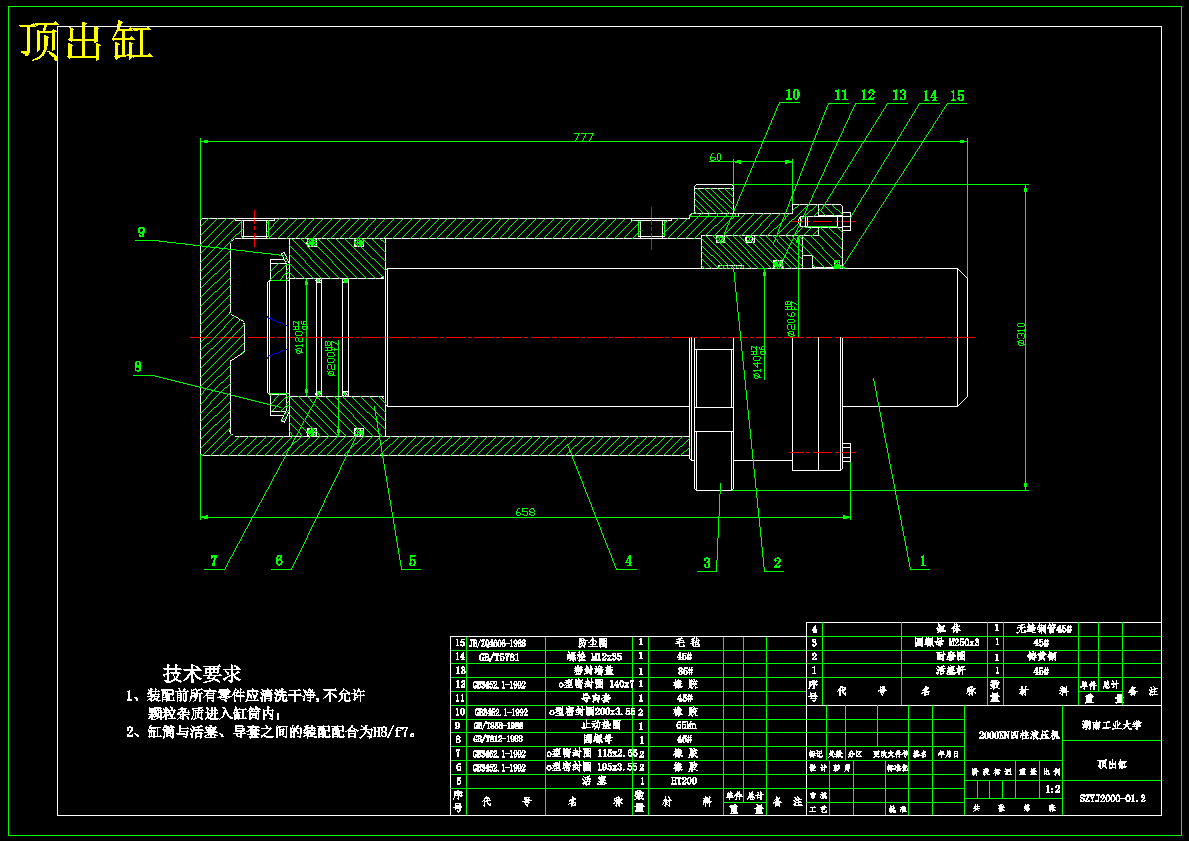Select the dimension value 60 near top
The image size is (1189, 841).
point(715,157)
